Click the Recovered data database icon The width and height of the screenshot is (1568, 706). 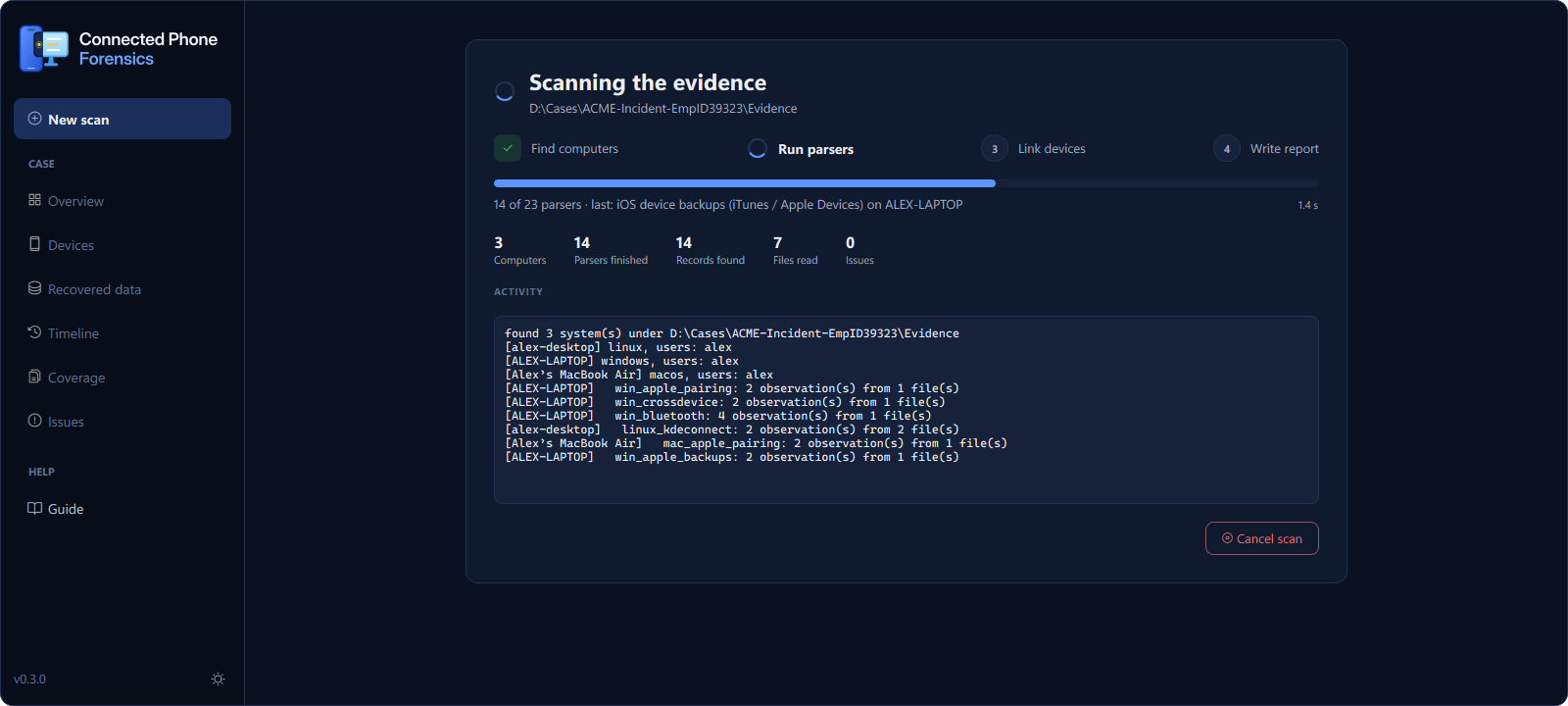click(34, 288)
